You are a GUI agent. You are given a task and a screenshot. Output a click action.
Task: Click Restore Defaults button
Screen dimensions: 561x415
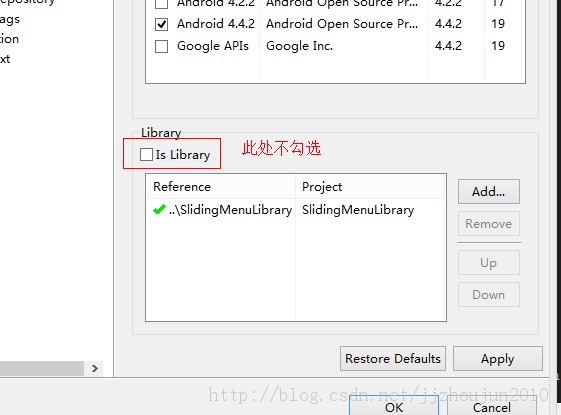click(x=393, y=358)
